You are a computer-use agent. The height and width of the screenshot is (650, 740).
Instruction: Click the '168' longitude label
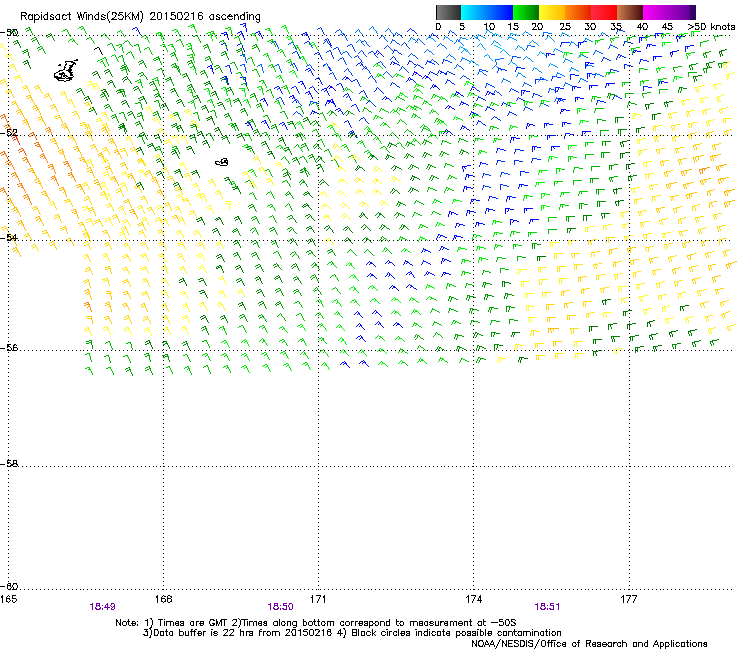click(163, 599)
